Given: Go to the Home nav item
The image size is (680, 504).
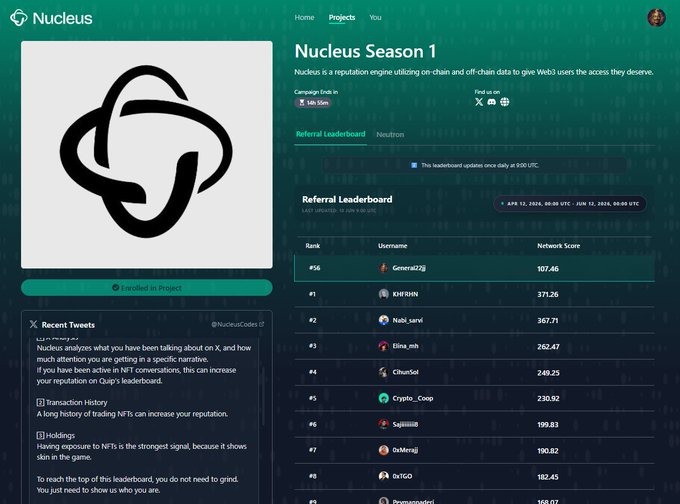Looking at the screenshot, I should (304, 17).
